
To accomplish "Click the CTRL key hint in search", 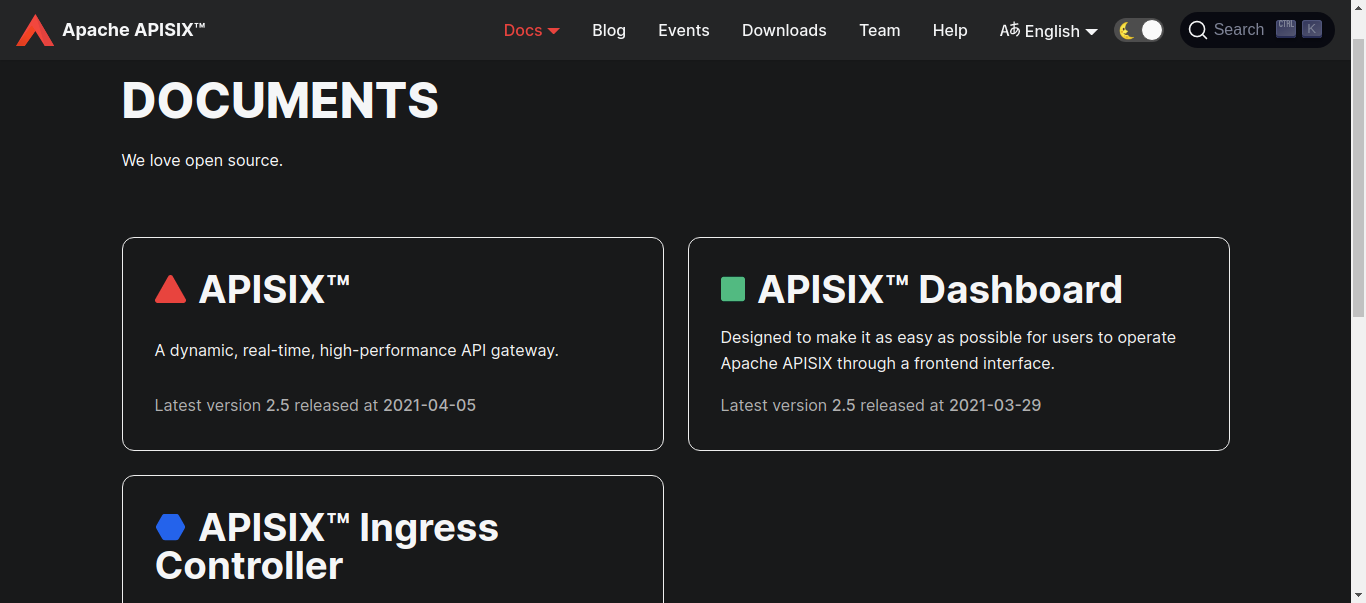I will coord(1286,29).
